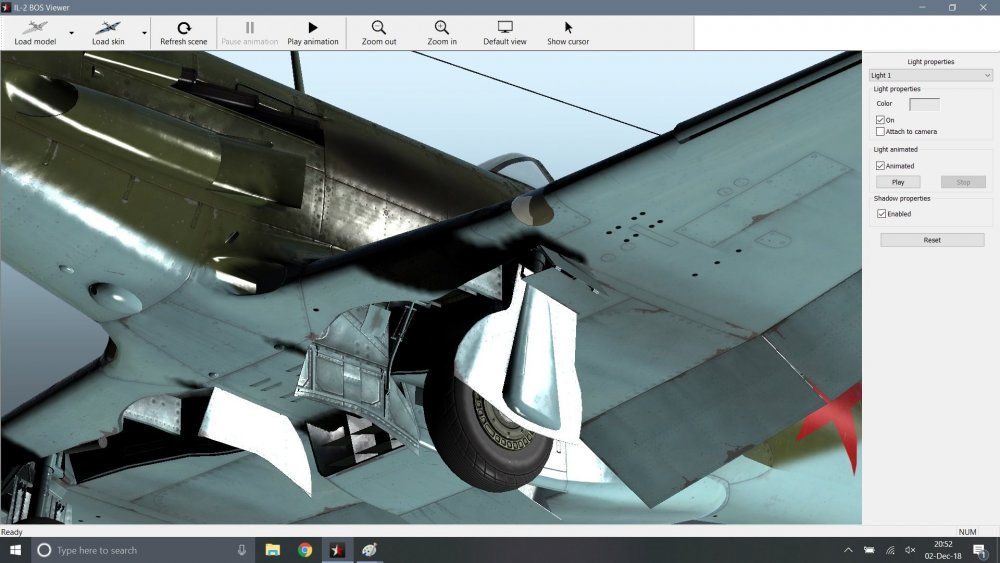Expand the Load model dropdown arrow
The width and height of the screenshot is (1000, 563).
[71, 33]
